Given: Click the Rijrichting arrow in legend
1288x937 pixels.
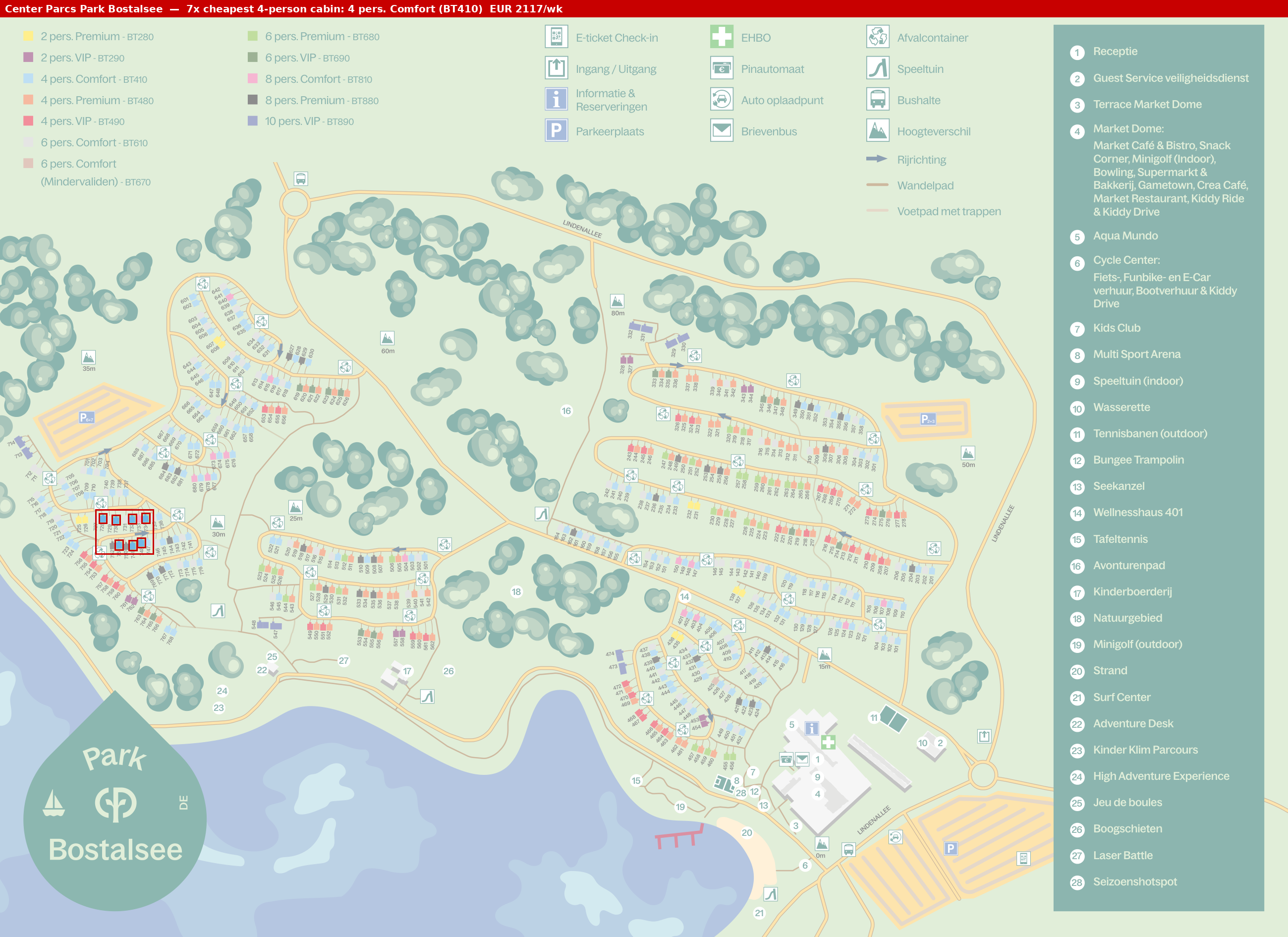Looking at the screenshot, I should click(877, 159).
